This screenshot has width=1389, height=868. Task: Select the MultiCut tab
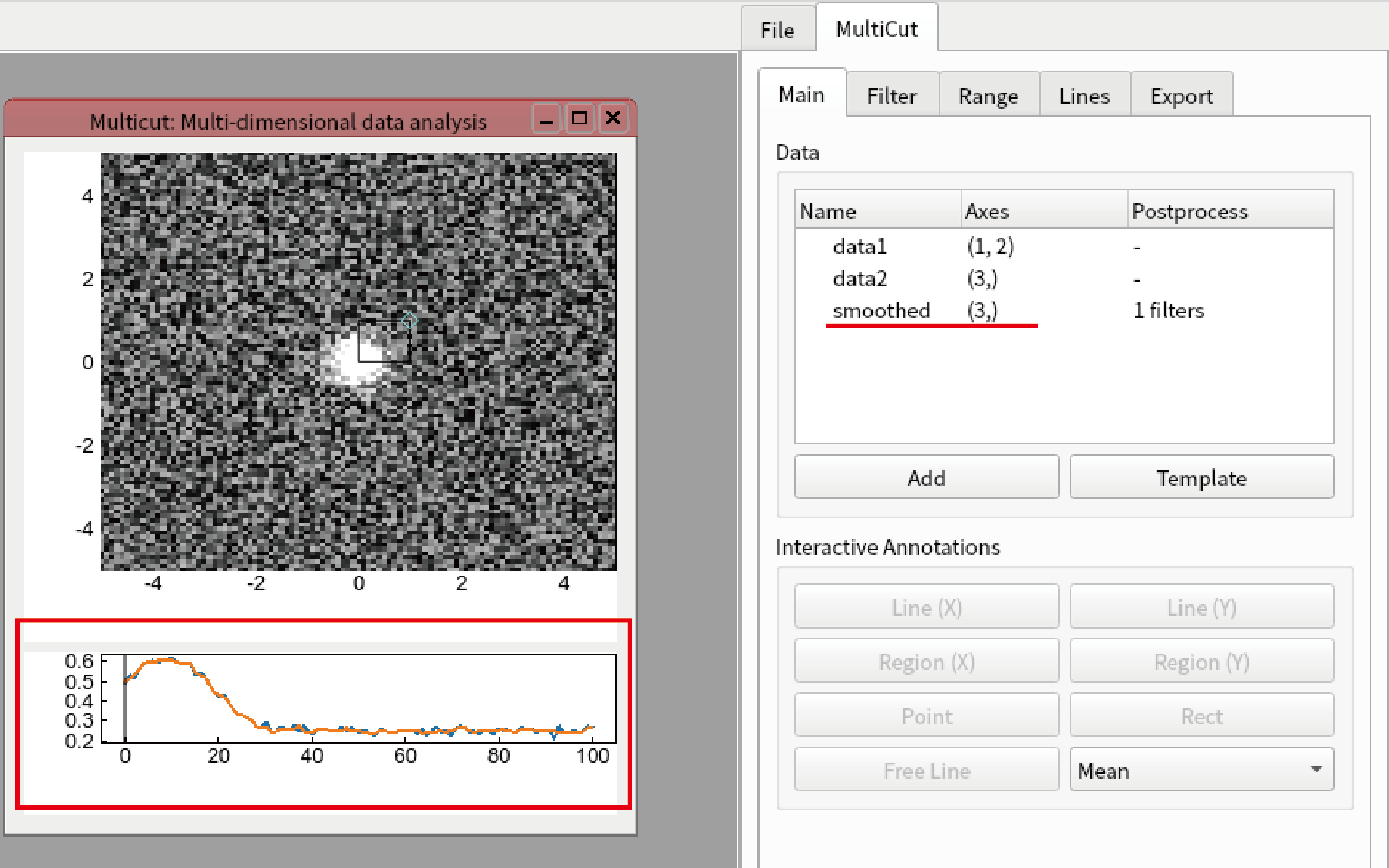pos(876,29)
